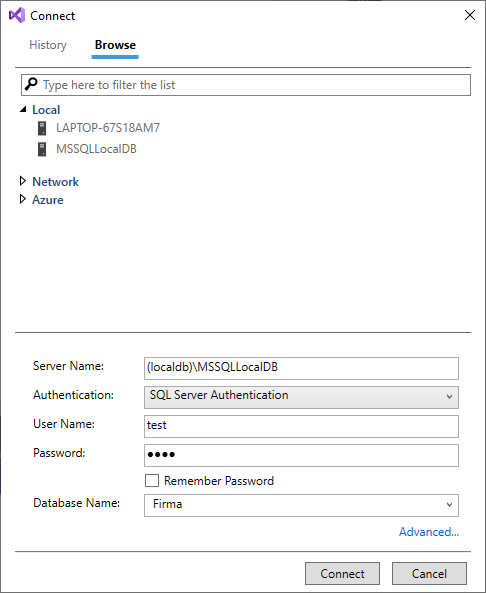Click the LAPTOP-67S18AM7 server icon
The height and width of the screenshot is (593, 486).
pyautogui.click(x=42, y=128)
